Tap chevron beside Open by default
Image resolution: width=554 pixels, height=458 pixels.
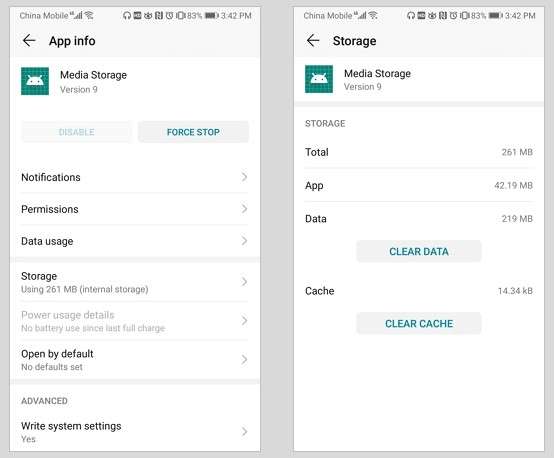pyautogui.click(x=244, y=360)
